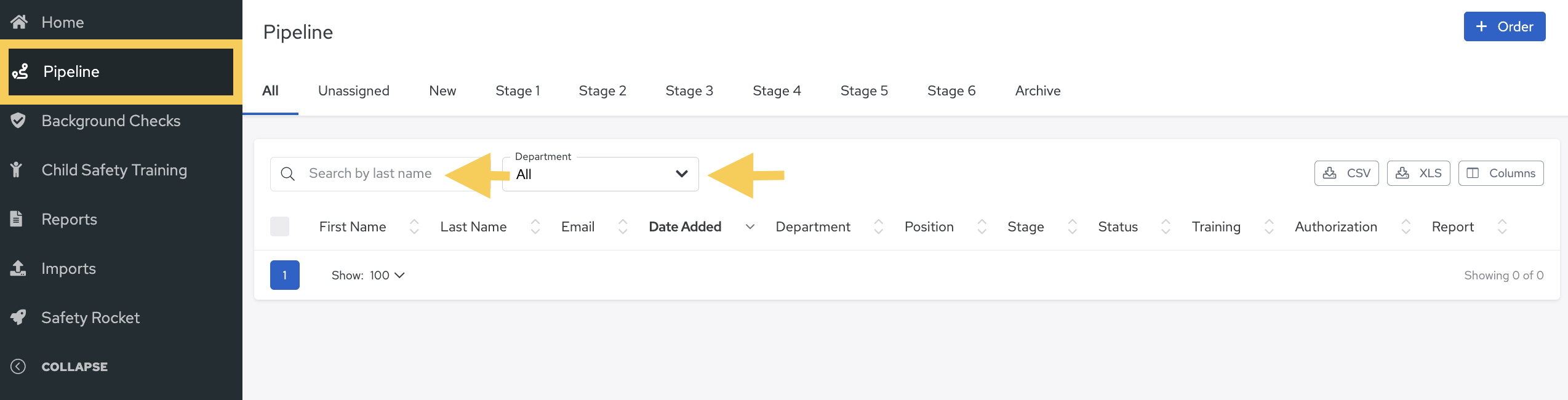Switch to the Unassigned tab
Image resolution: width=1568 pixels, height=400 pixels.
[x=354, y=90]
